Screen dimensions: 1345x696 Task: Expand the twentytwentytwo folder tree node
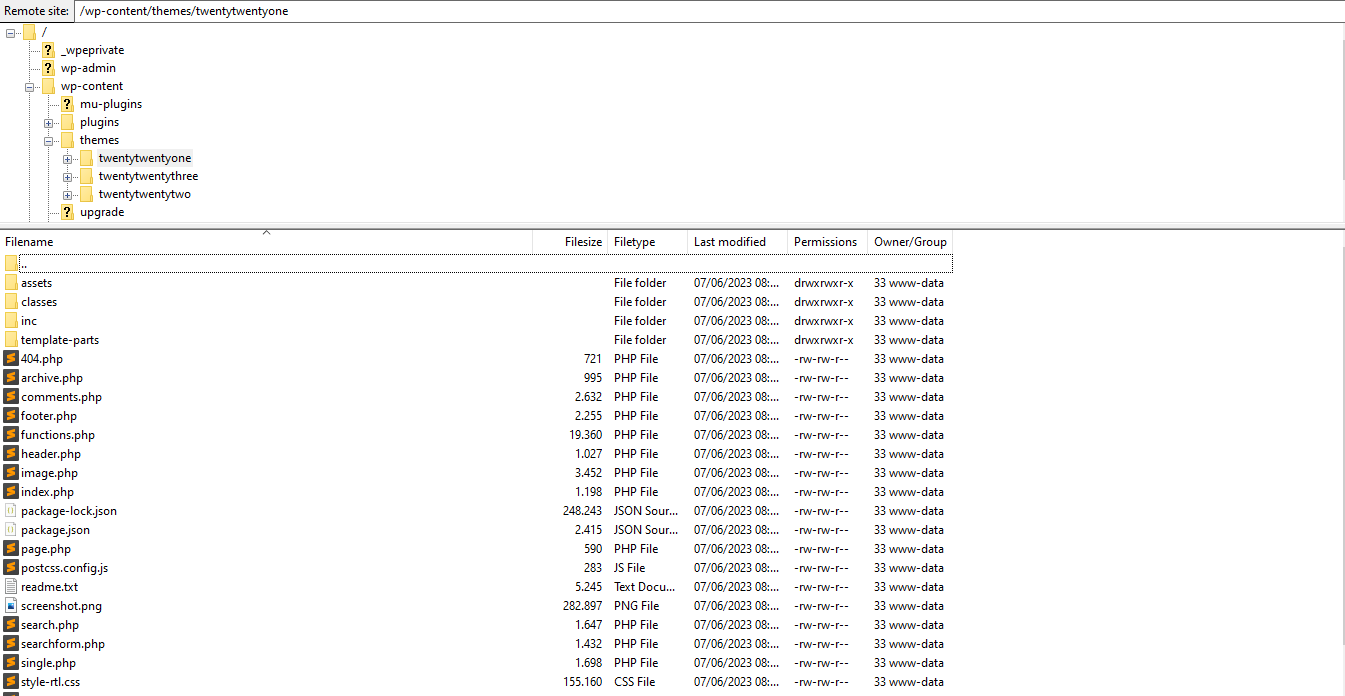[x=67, y=194]
